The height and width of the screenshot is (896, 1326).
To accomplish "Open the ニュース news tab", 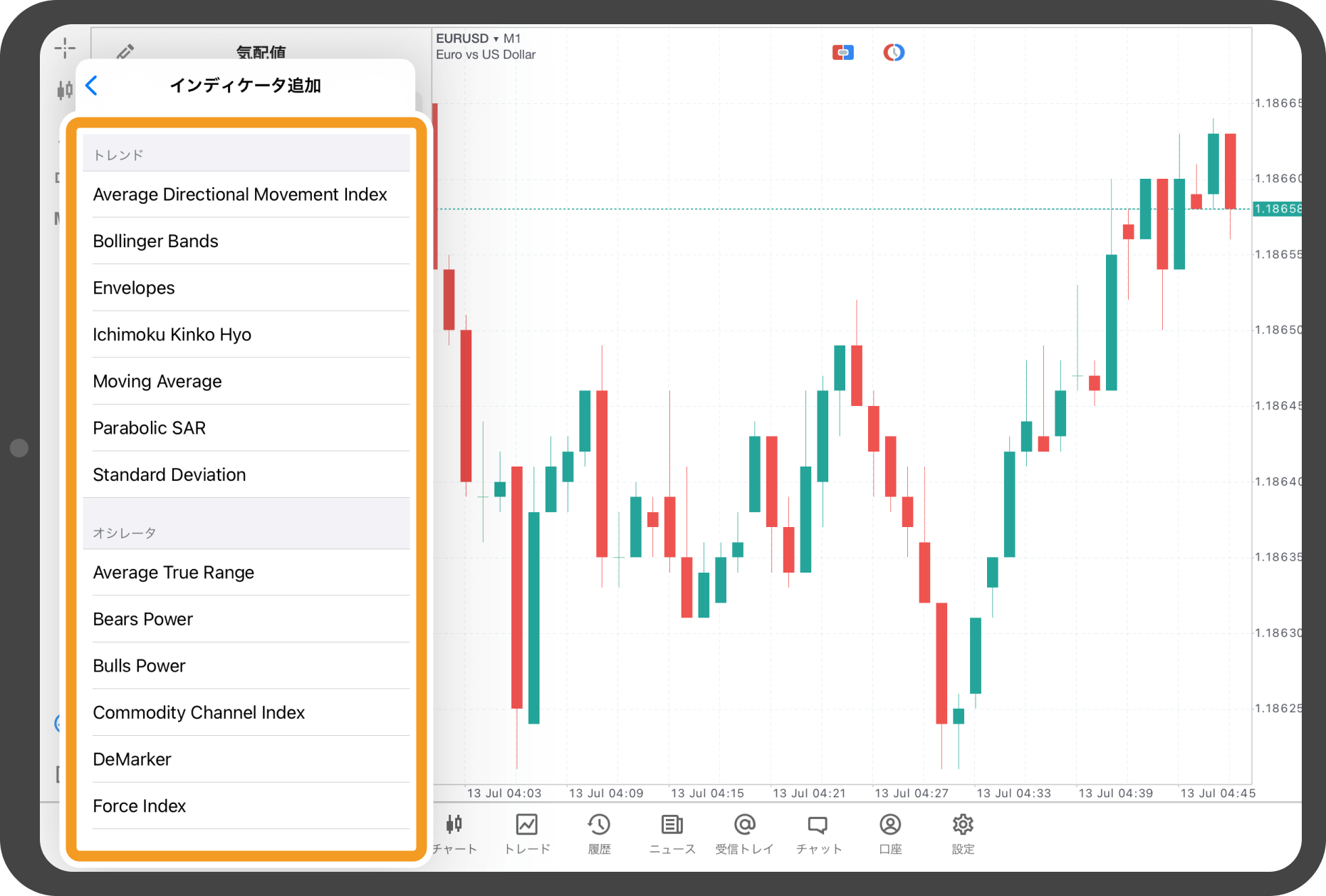I will 672,833.
